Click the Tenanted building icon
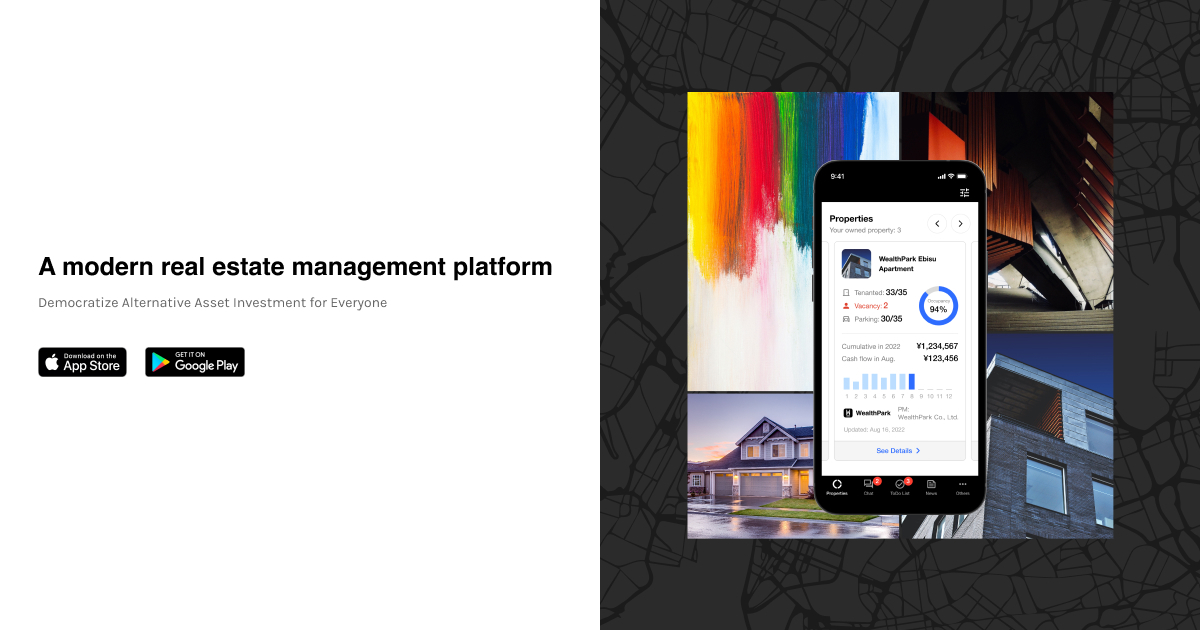The height and width of the screenshot is (630, 1200). [846, 293]
